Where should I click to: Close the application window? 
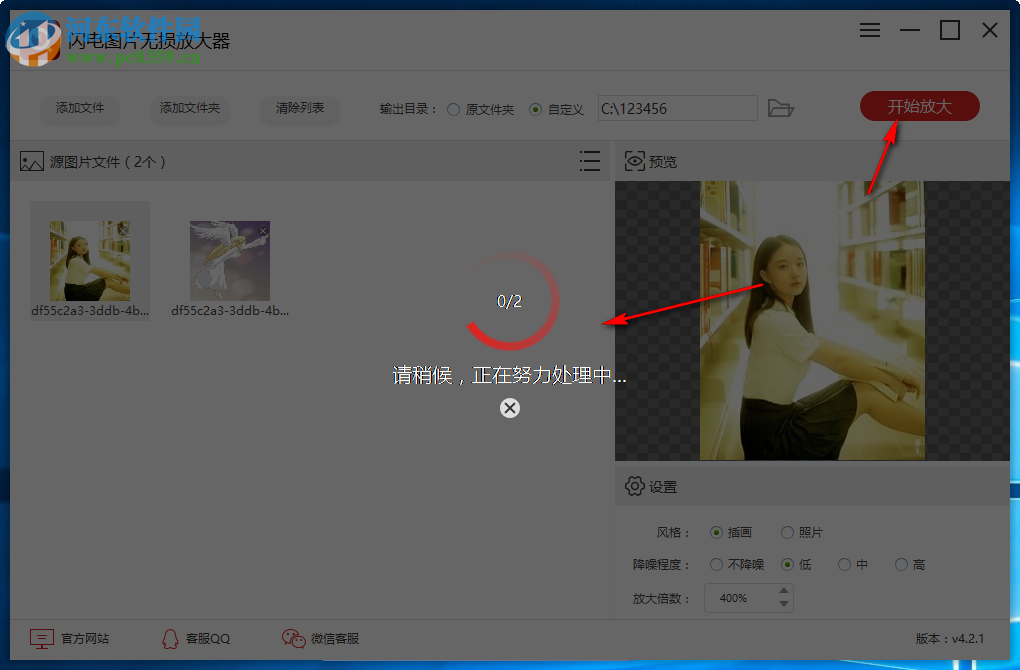[x=990, y=30]
